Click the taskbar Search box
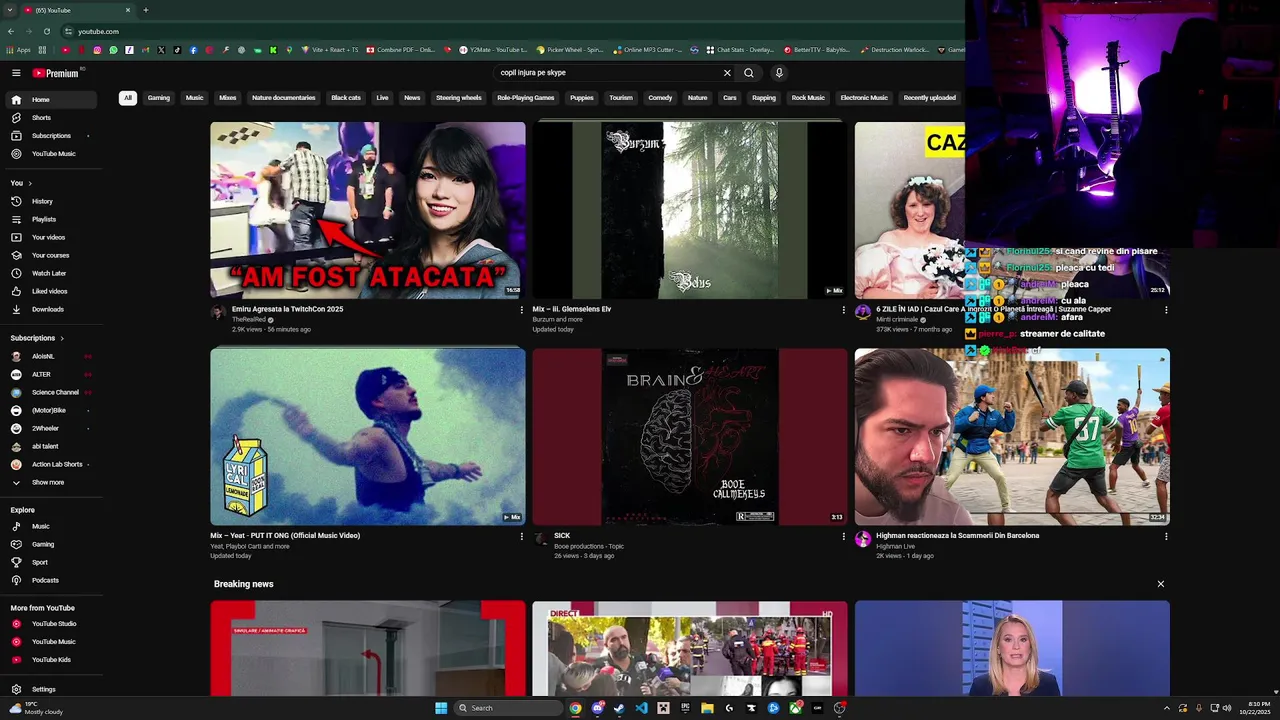The width and height of the screenshot is (1280, 720). point(509,708)
